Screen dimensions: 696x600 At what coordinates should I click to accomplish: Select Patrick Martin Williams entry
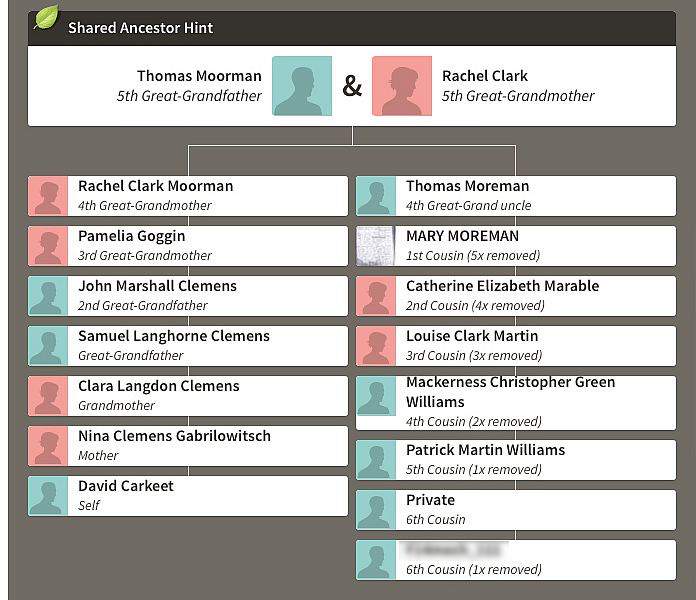coord(516,460)
